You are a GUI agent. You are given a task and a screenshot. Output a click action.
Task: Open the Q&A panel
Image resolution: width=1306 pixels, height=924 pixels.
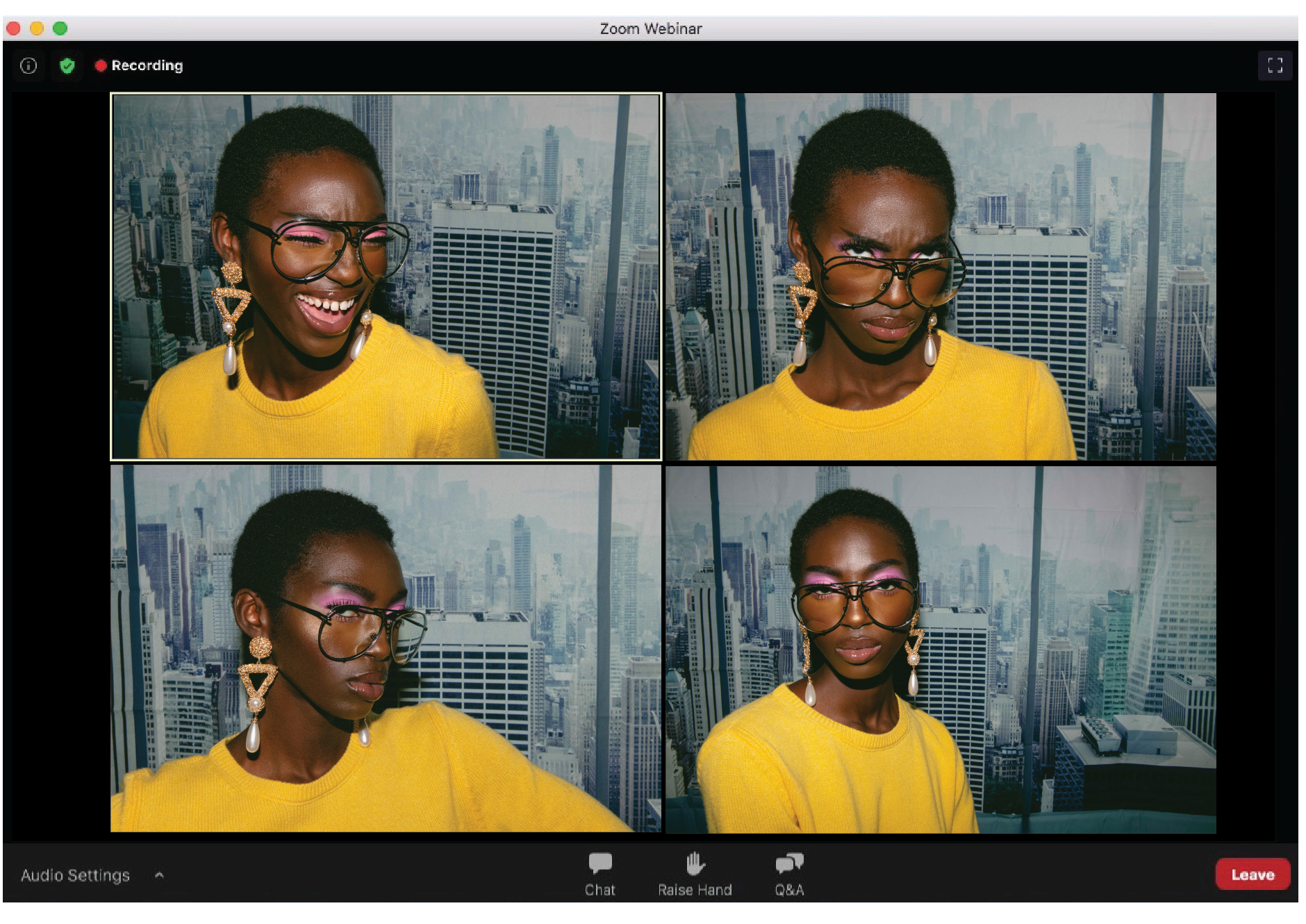click(789, 874)
